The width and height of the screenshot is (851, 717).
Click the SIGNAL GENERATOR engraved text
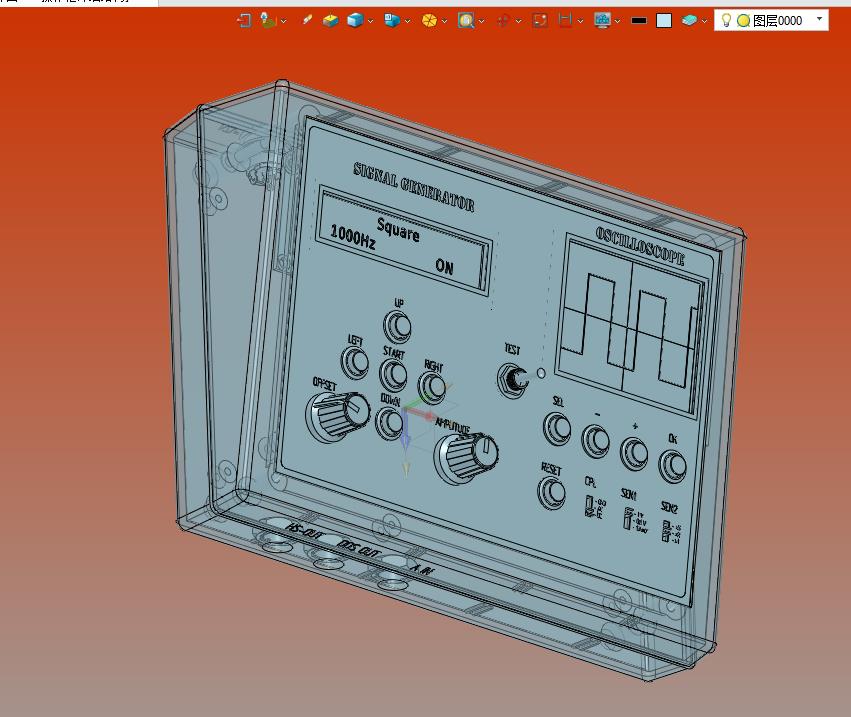[414, 187]
